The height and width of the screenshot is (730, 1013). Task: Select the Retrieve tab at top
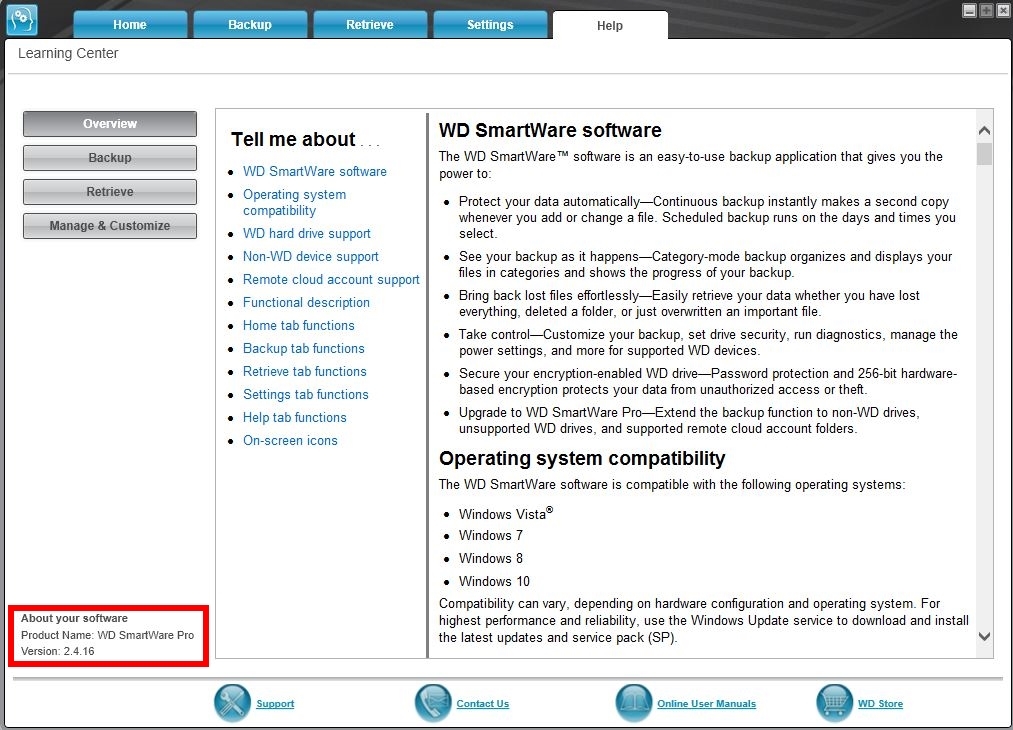tap(370, 25)
